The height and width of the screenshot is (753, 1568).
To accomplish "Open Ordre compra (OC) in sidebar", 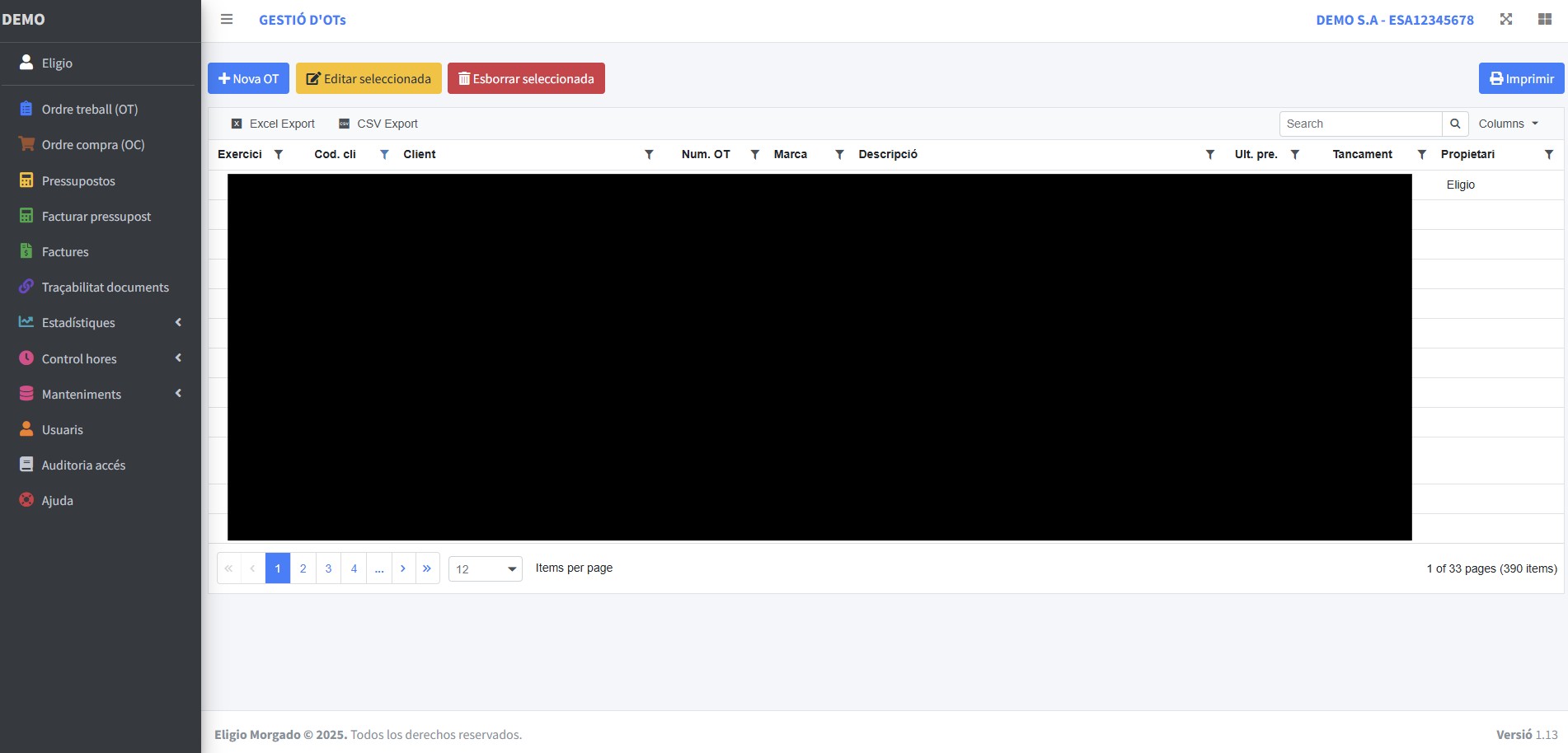I will (x=92, y=145).
